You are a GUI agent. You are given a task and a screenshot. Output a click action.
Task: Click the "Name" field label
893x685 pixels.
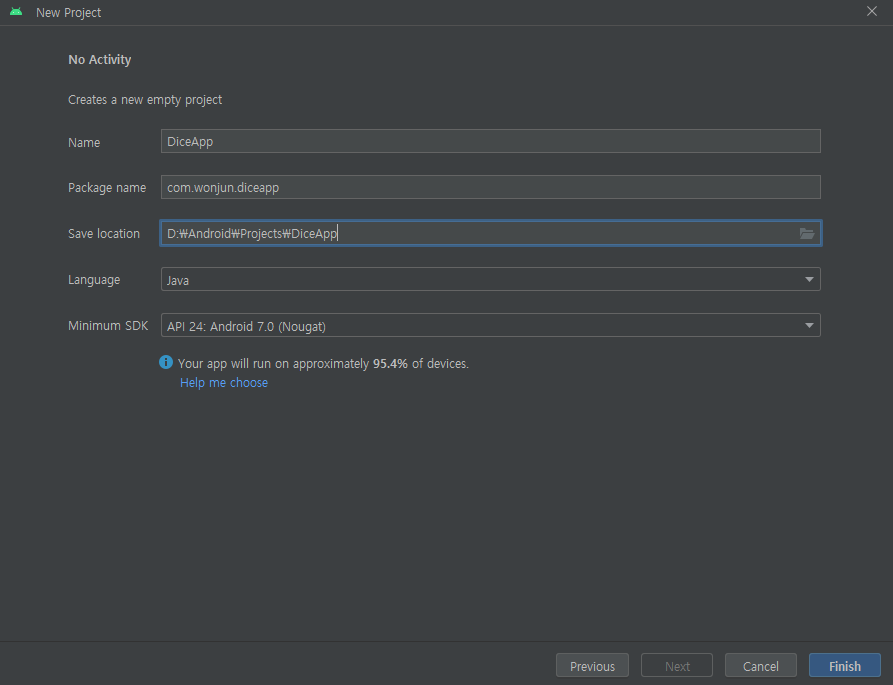click(84, 143)
